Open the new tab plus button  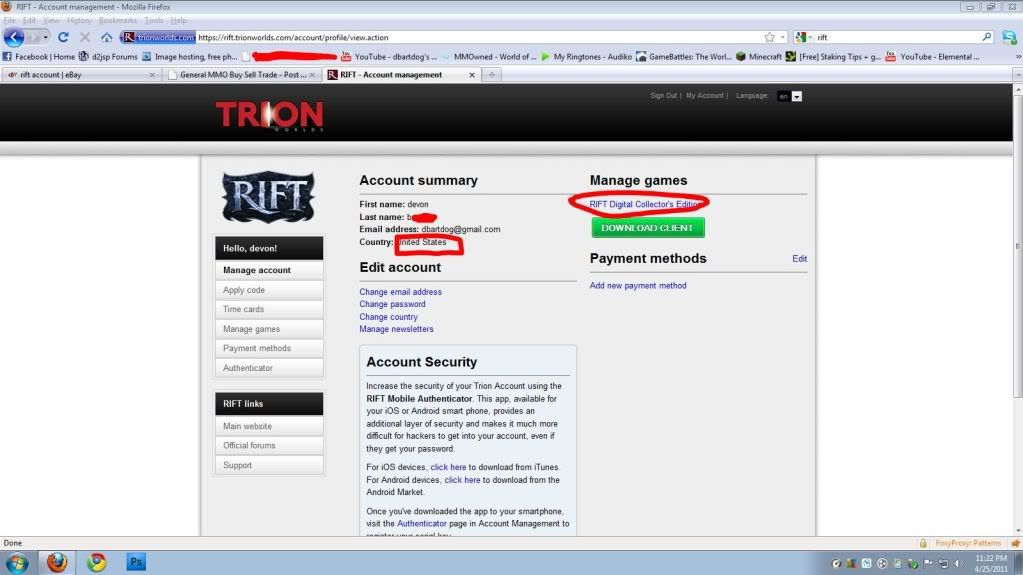[492, 74]
